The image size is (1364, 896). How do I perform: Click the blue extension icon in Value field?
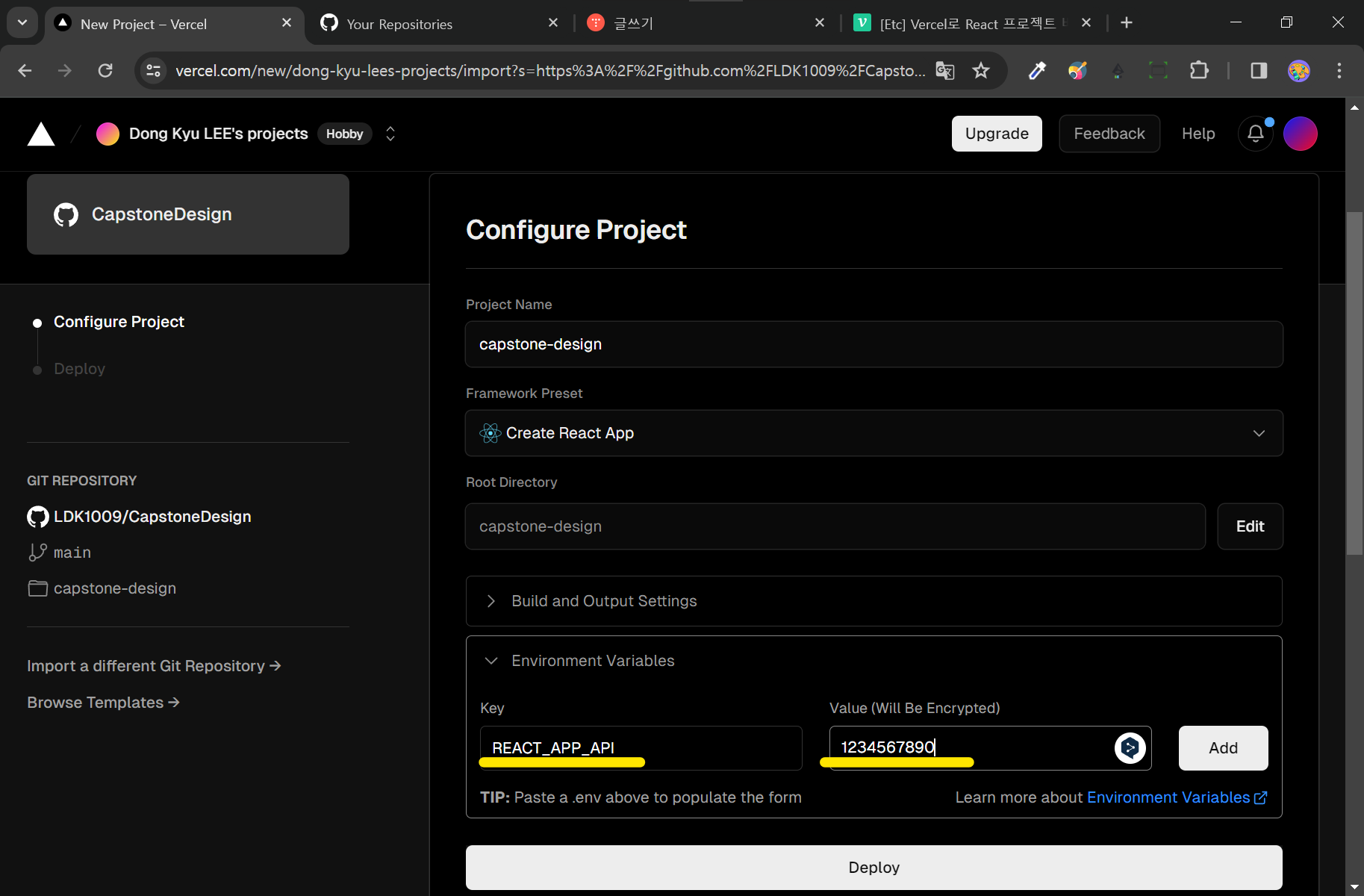(1130, 747)
